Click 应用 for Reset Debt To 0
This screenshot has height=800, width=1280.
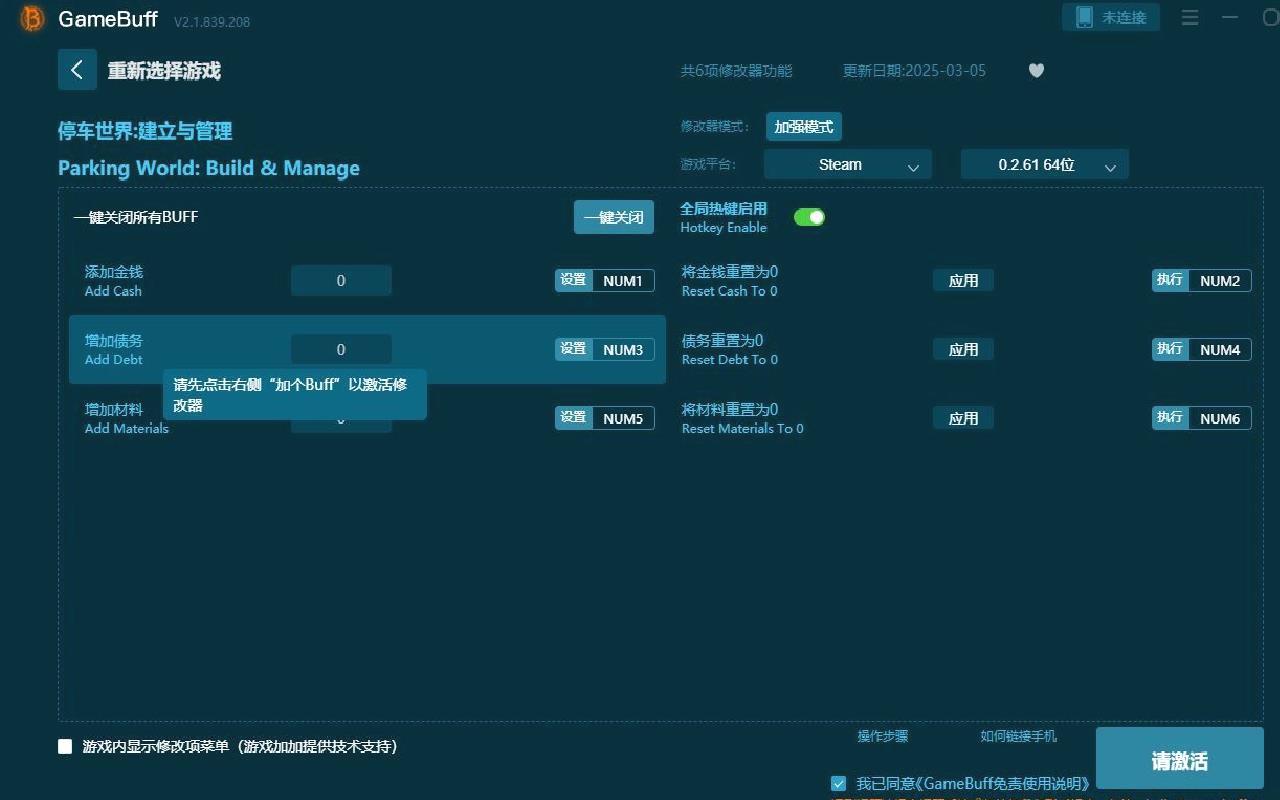pos(963,349)
